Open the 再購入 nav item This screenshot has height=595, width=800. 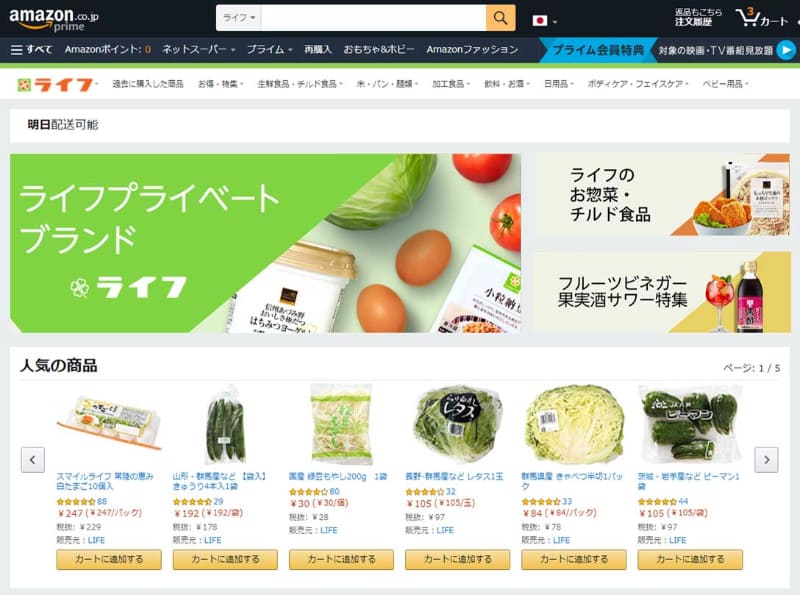click(318, 49)
